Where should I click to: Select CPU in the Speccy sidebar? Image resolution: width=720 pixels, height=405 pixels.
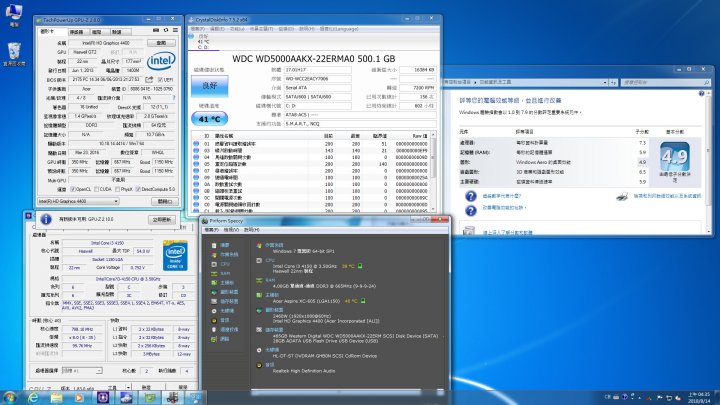pyautogui.click(x=220, y=264)
